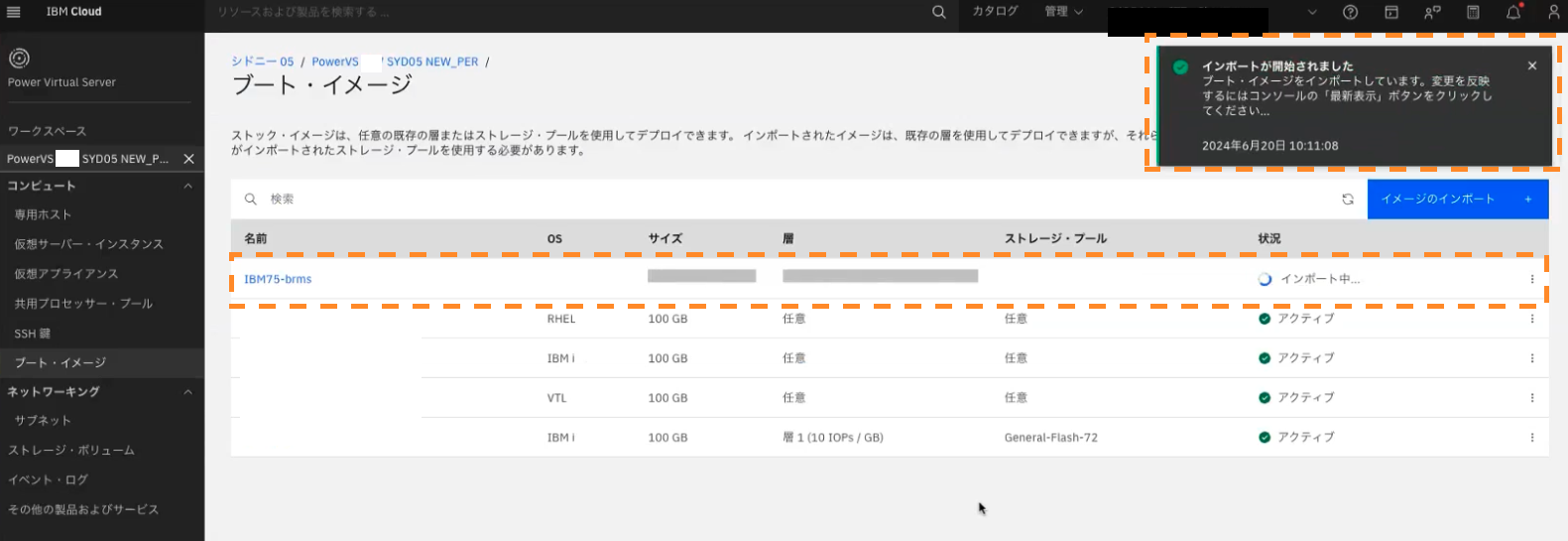Open the IBM Cloud Shell icon
The image size is (1568, 541).
pos(1391,12)
